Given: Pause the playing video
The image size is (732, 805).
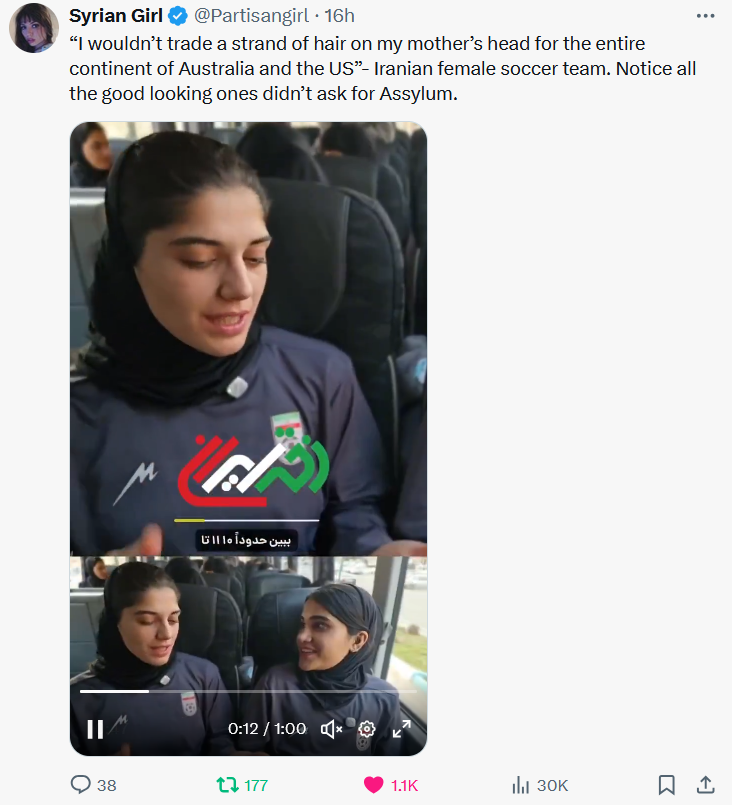Looking at the screenshot, I should 95,729.
